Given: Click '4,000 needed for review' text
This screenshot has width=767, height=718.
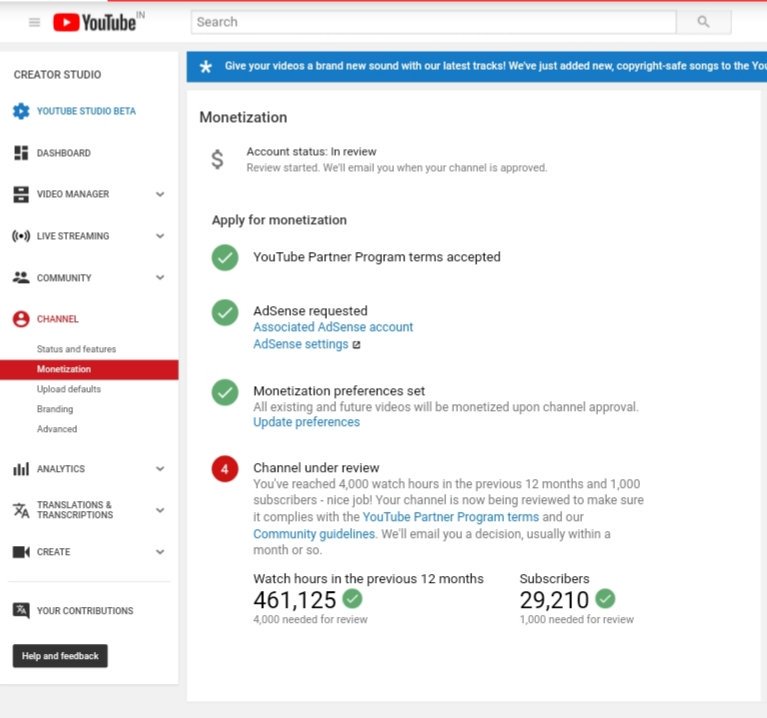Looking at the screenshot, I should click(x=310, y=619).
